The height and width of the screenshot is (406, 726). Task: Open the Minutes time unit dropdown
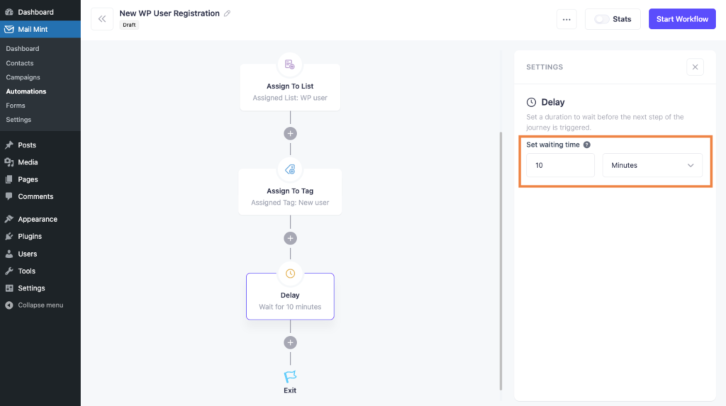[652, 165]
